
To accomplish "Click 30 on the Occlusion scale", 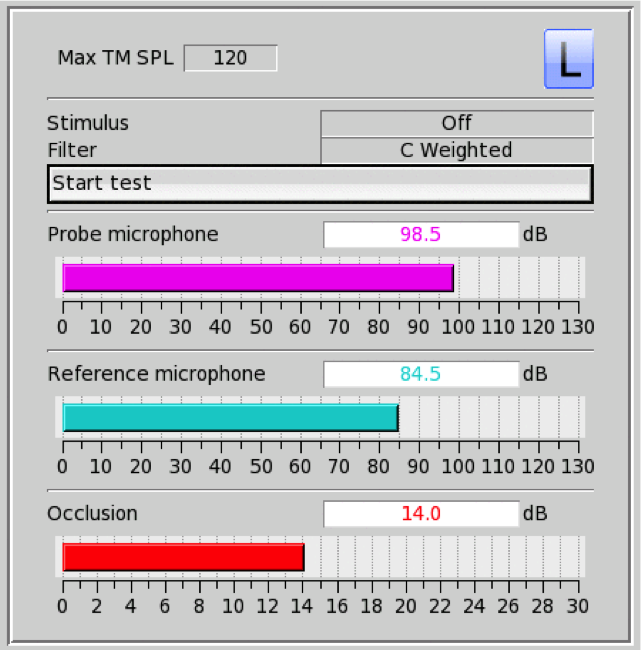I will click(x=578, y=607).
